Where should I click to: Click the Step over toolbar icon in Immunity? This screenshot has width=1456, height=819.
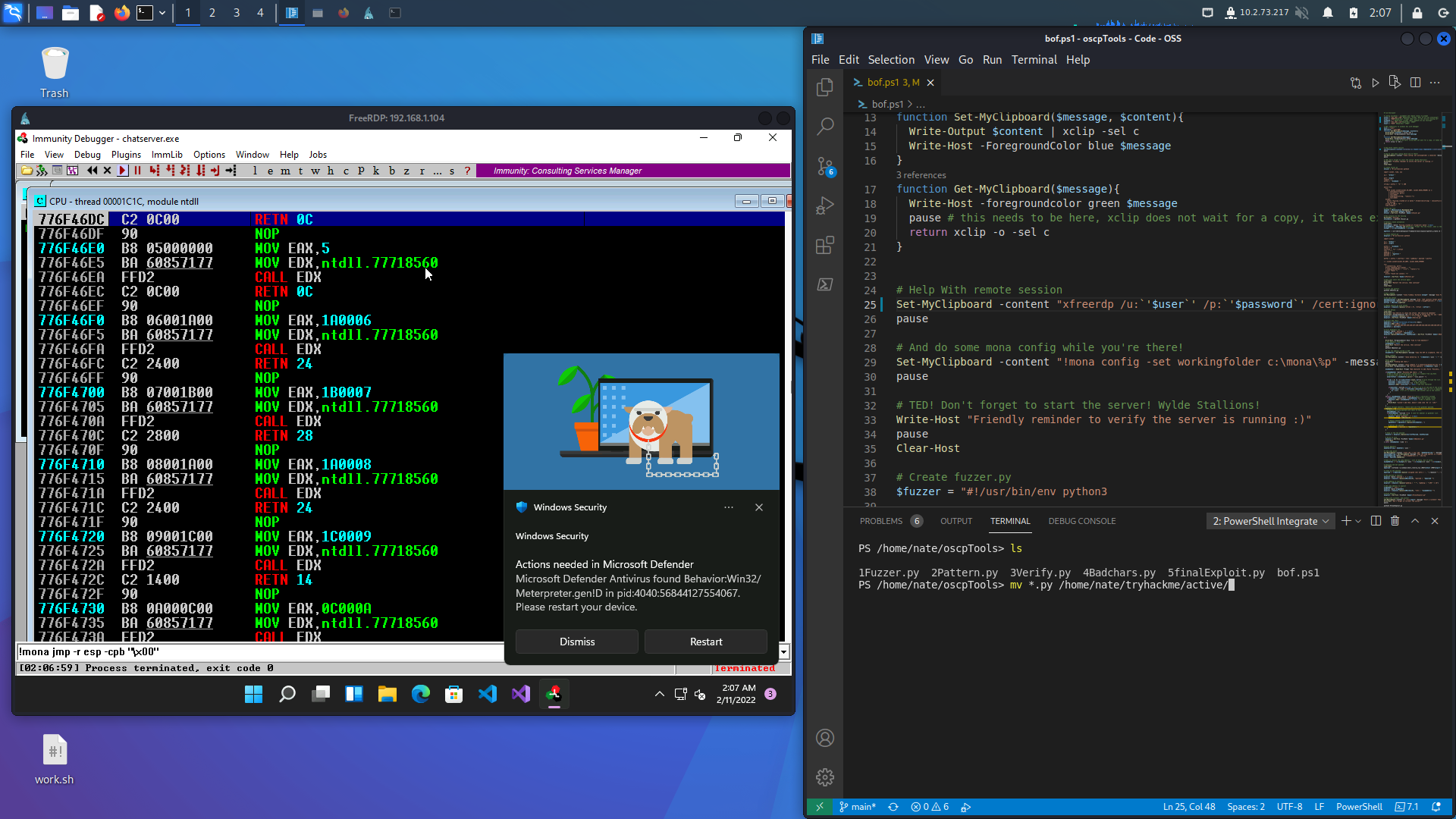pos(169,171)
